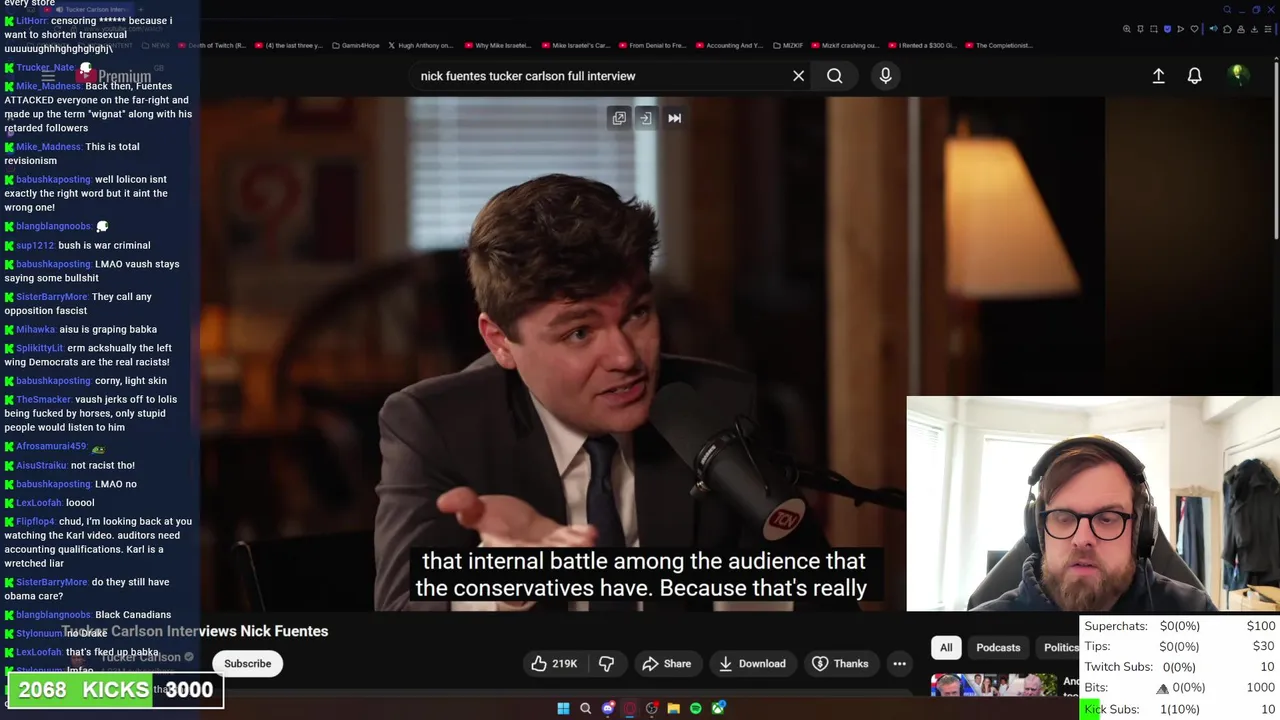Click the video title 'Tucker Carlson Interviews Nick Fuentes'
Screen dimensions: 1280x720
point(195,631)
